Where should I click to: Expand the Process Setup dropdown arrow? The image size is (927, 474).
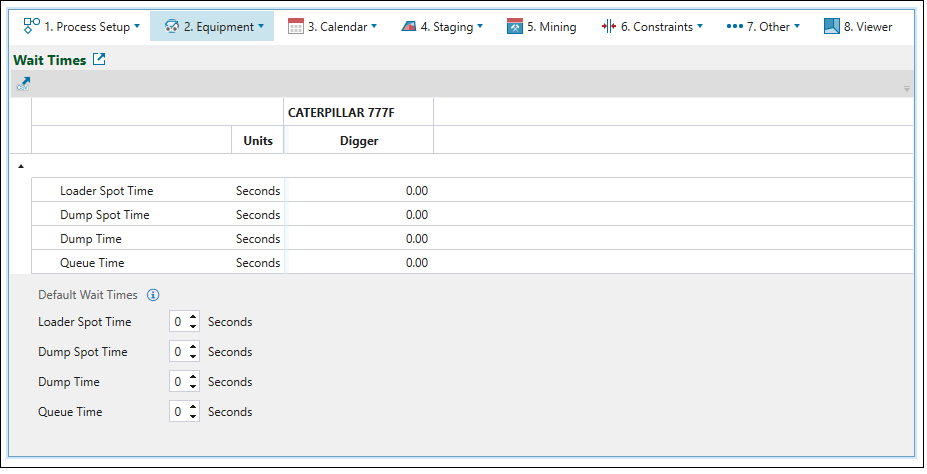[x=137, y=27]
